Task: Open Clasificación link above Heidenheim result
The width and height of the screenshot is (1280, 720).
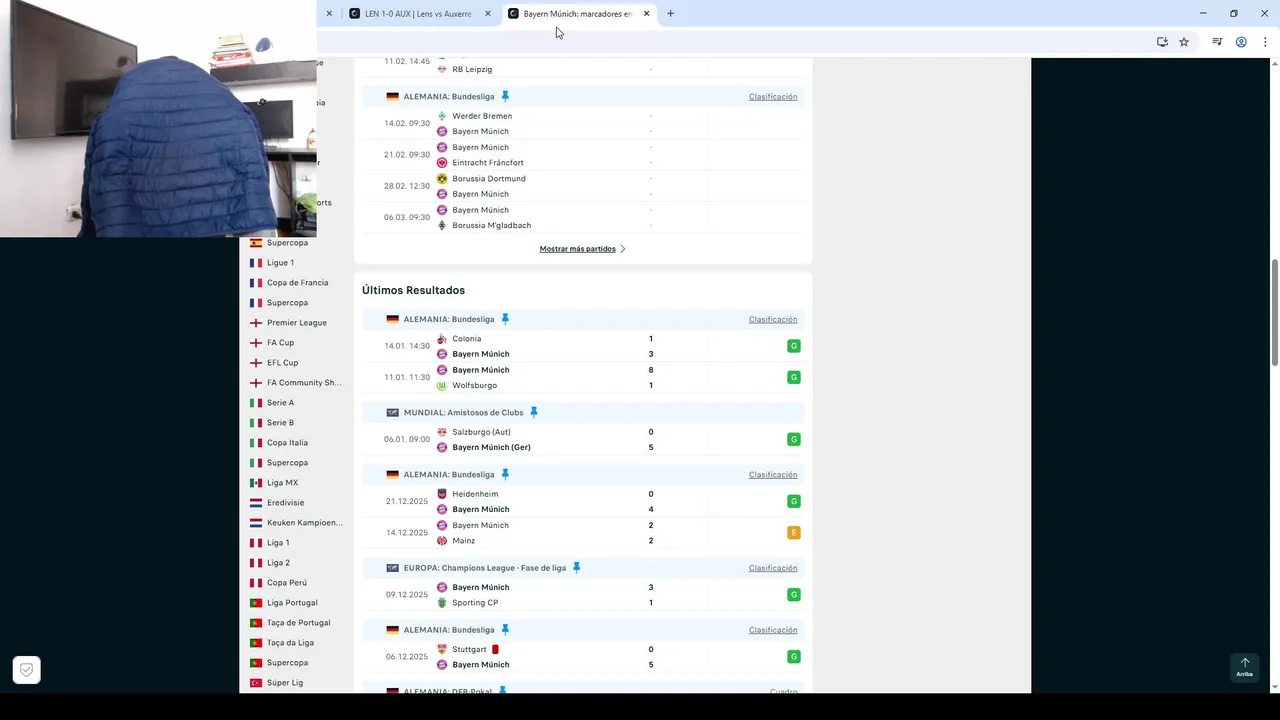Action: point(773,475)
